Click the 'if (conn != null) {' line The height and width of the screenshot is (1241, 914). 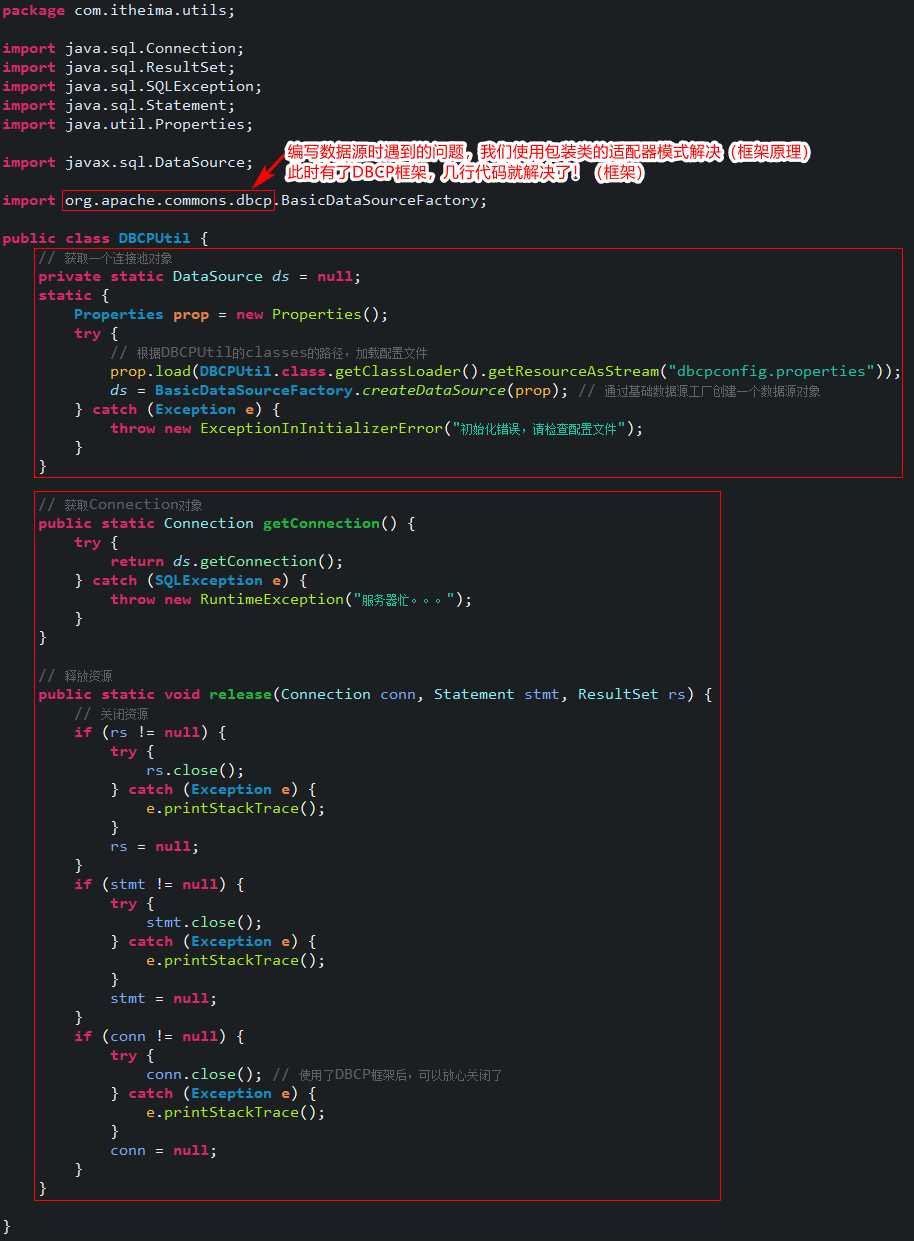point(159,1036)
